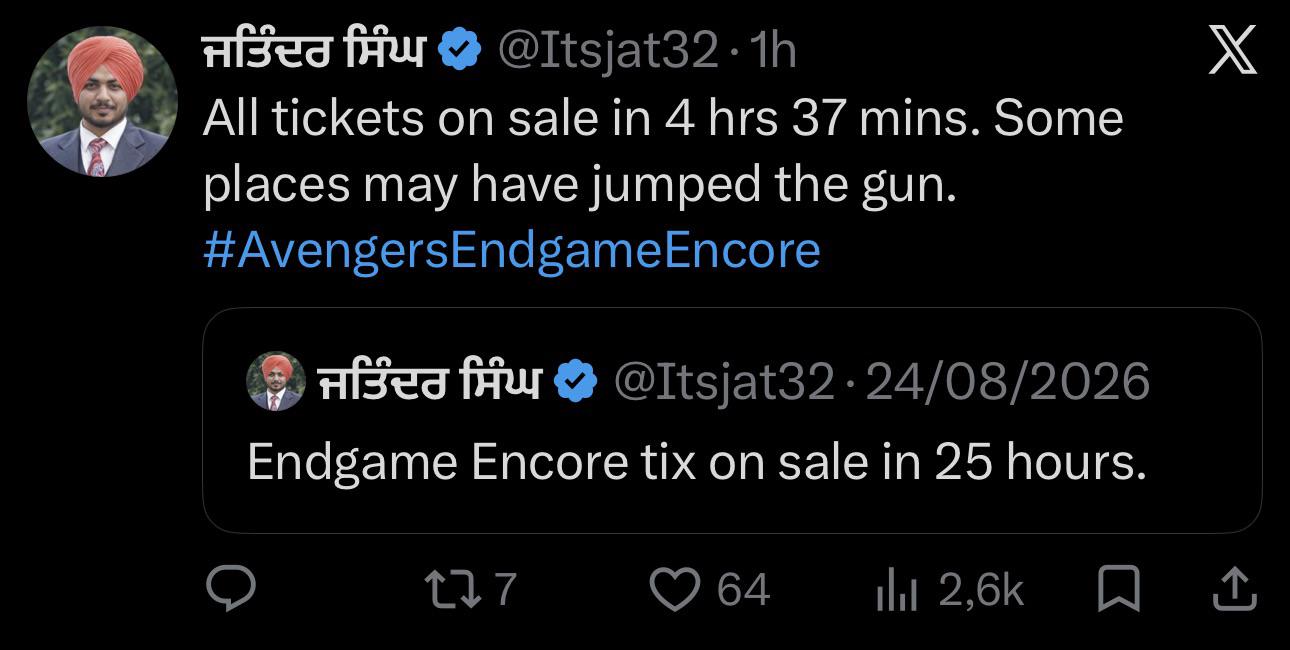Click @Itsjat32 handle in main tweet
This screenshot has height=650, width=1290.
(607, 50)
